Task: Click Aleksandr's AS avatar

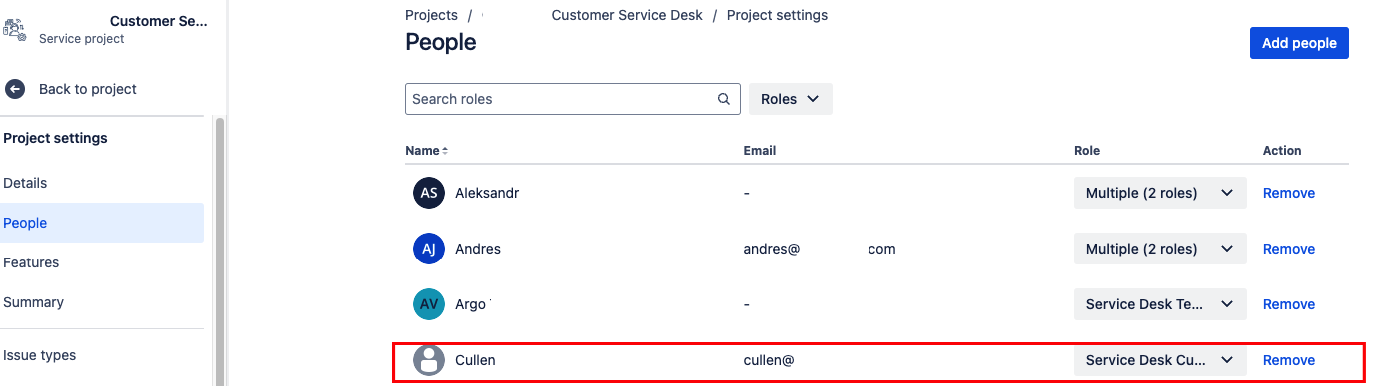Action: 429,193
